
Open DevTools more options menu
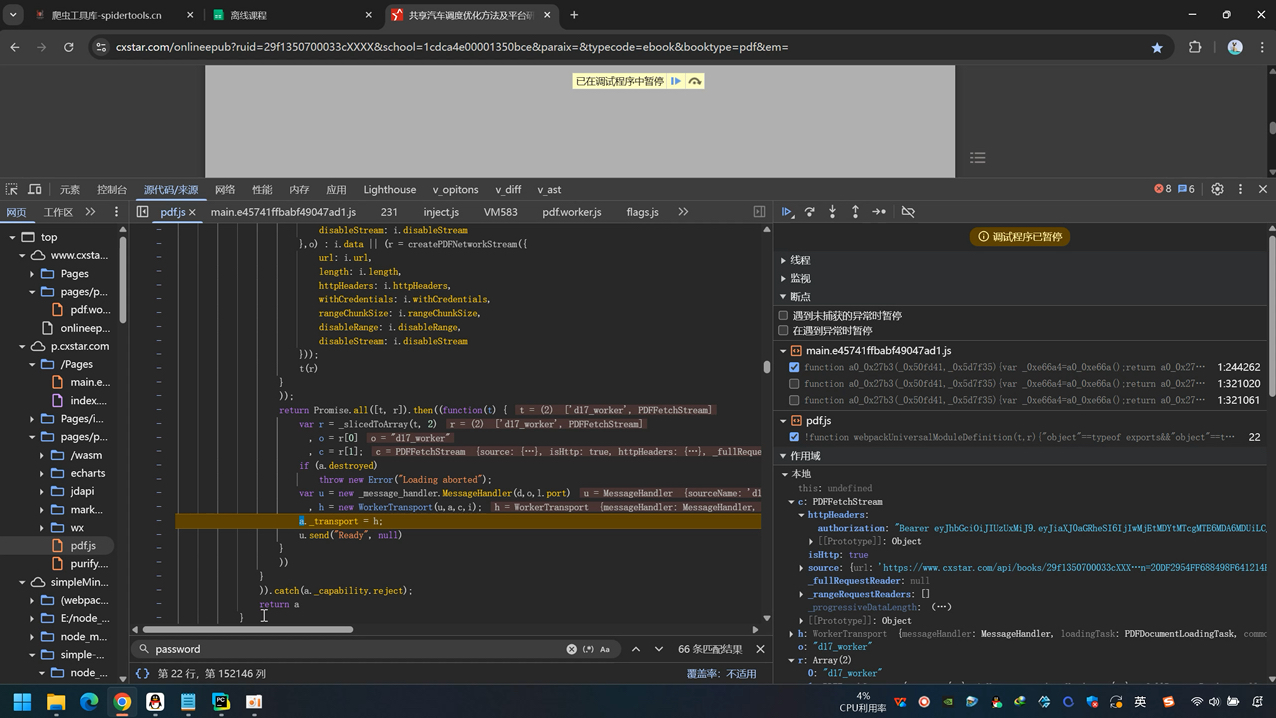1240,189
